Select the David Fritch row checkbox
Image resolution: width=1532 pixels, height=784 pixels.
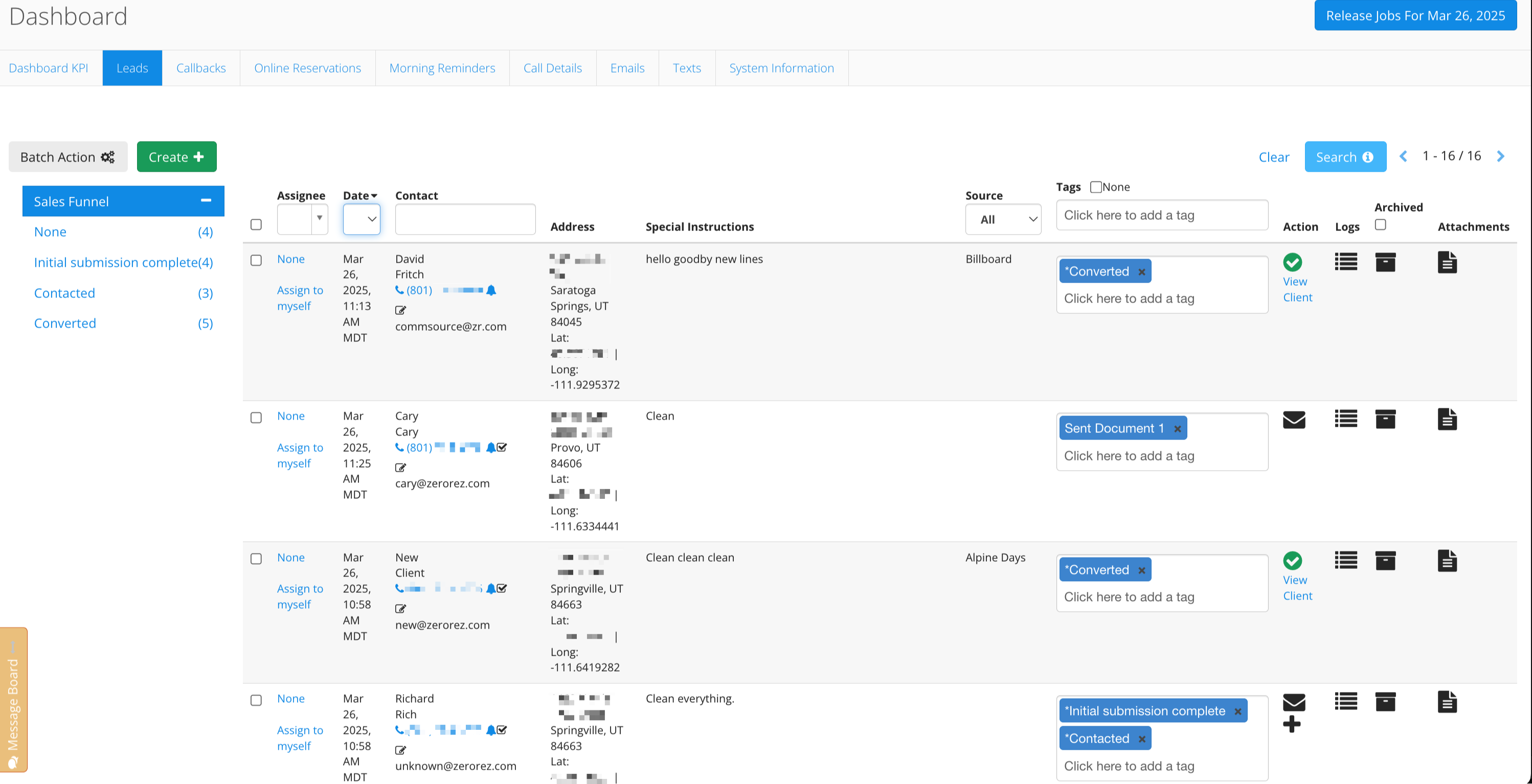[x=256, y=260]
